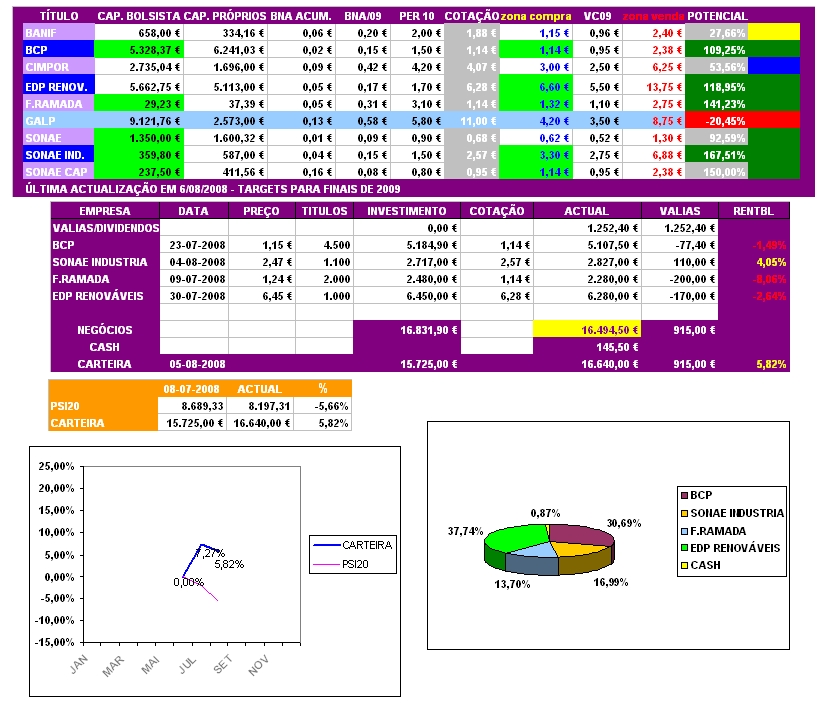Click the CIMPOR blue color cell
Screen dimensions: 836x726
[774, 66]
